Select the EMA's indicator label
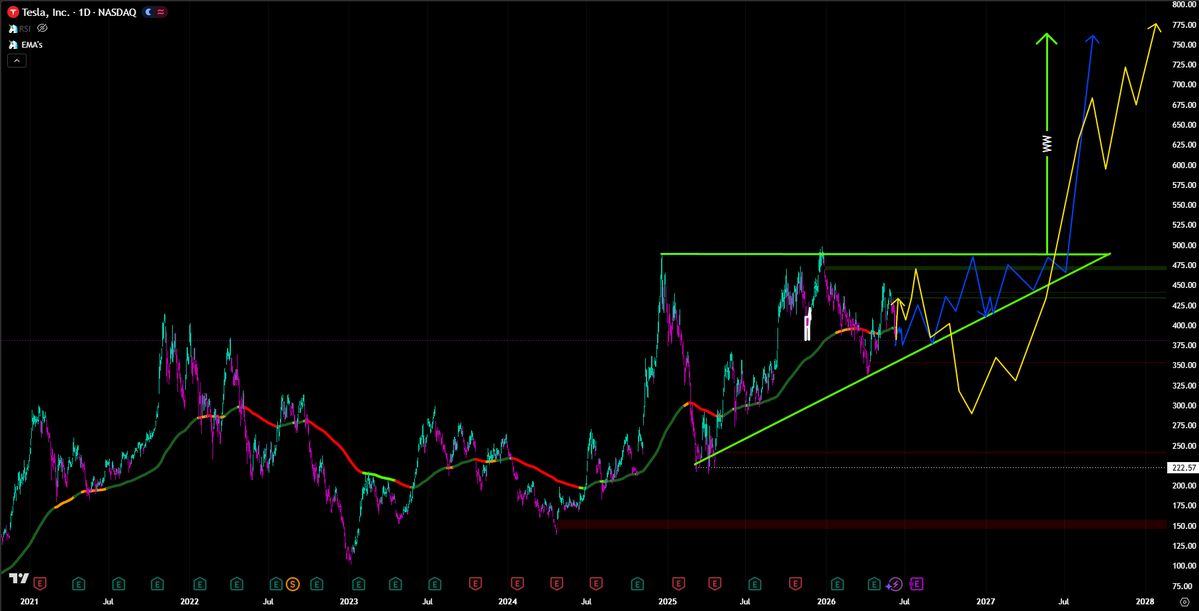1199x611 pixels. pyautogui.click(x=31, y=44)
